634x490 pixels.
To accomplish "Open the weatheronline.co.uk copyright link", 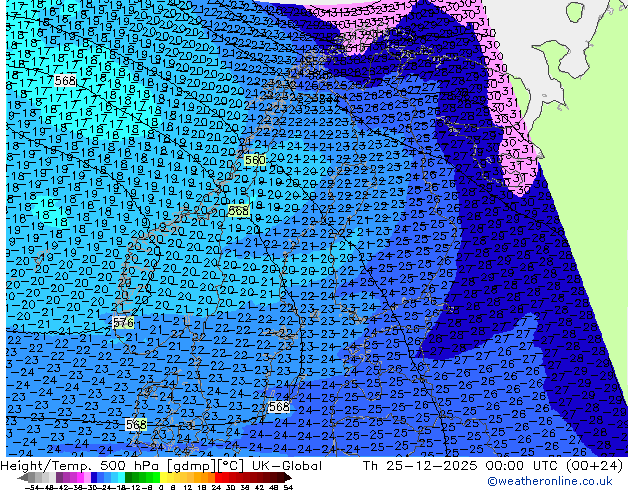I will [550, 481].
